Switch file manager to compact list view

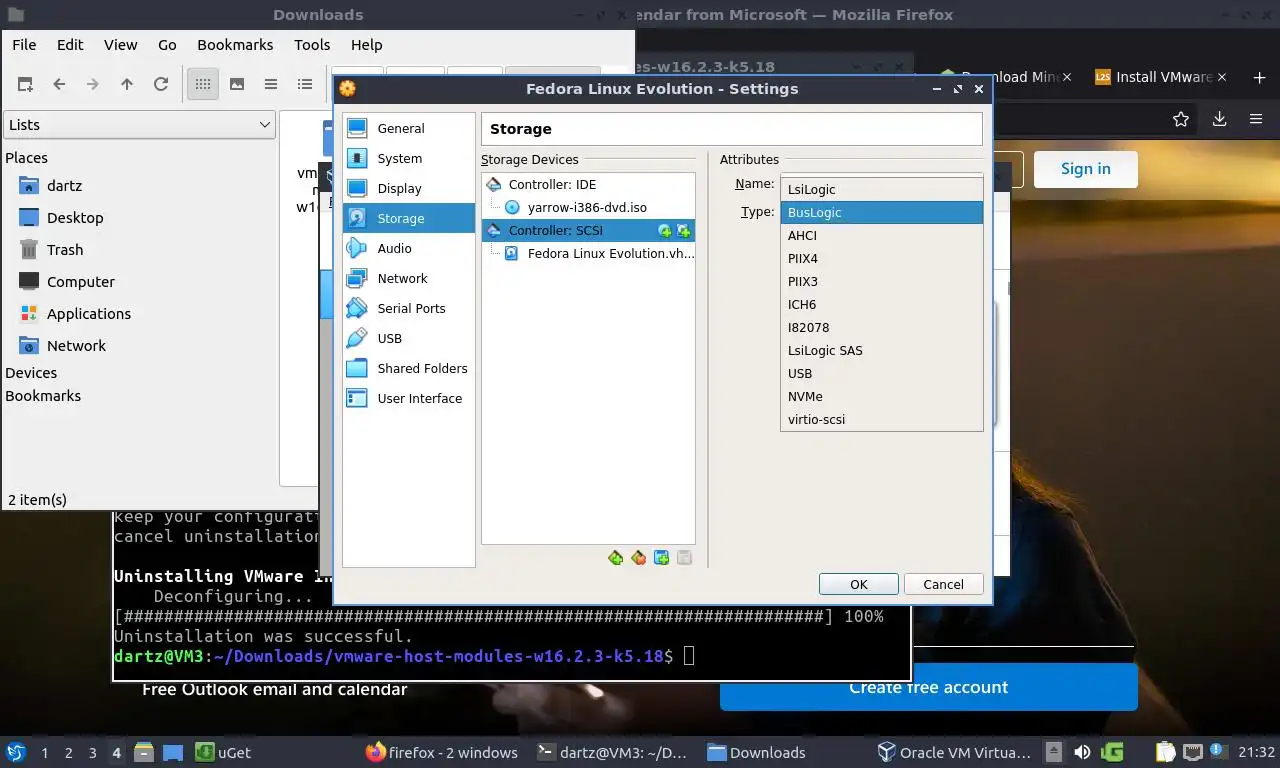271,84
